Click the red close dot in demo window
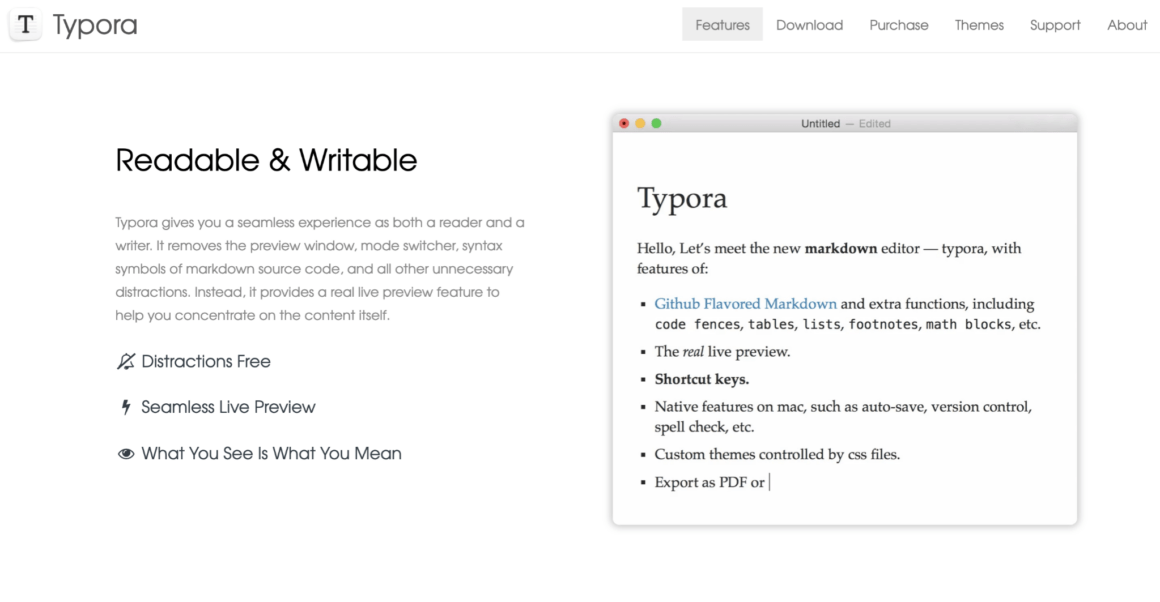 click(x=625, y=123)
